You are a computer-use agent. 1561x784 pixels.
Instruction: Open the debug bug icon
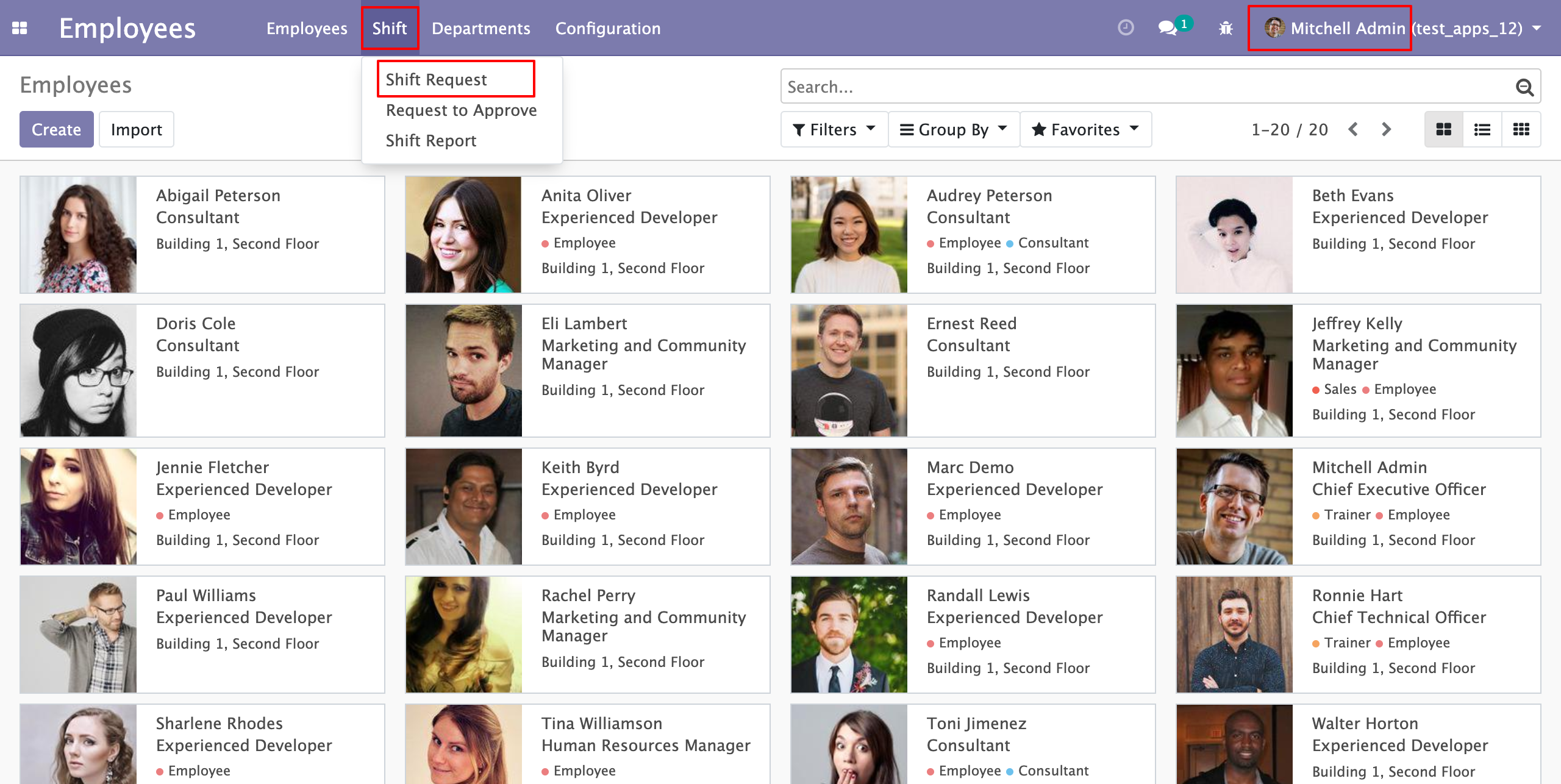tap(1226, 28)
